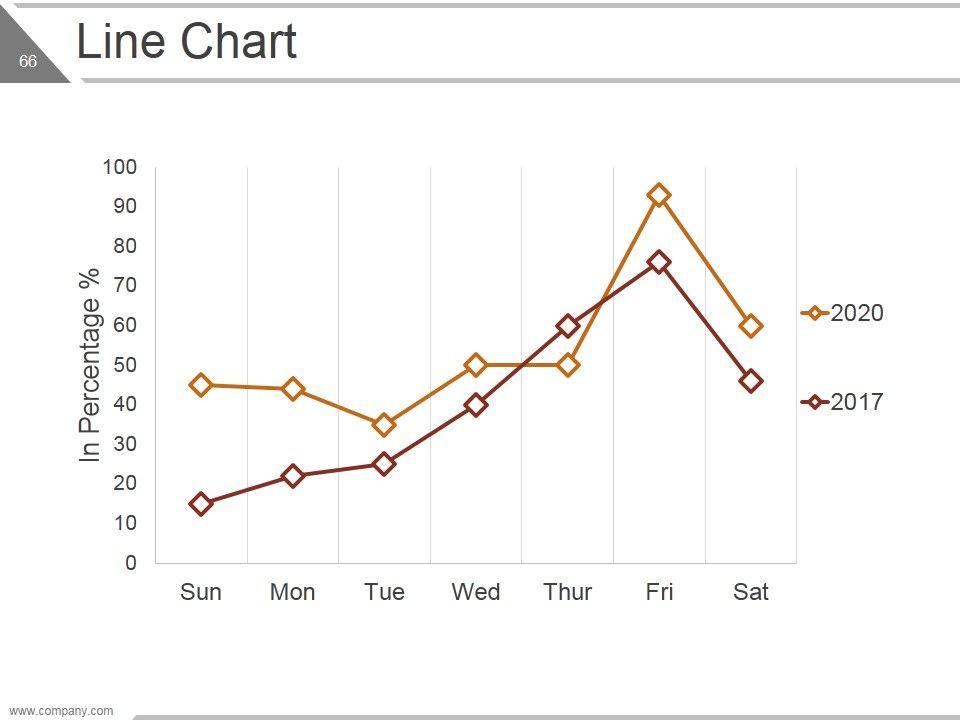Select the 2020 Sunday data point marker

coord(201,385)
